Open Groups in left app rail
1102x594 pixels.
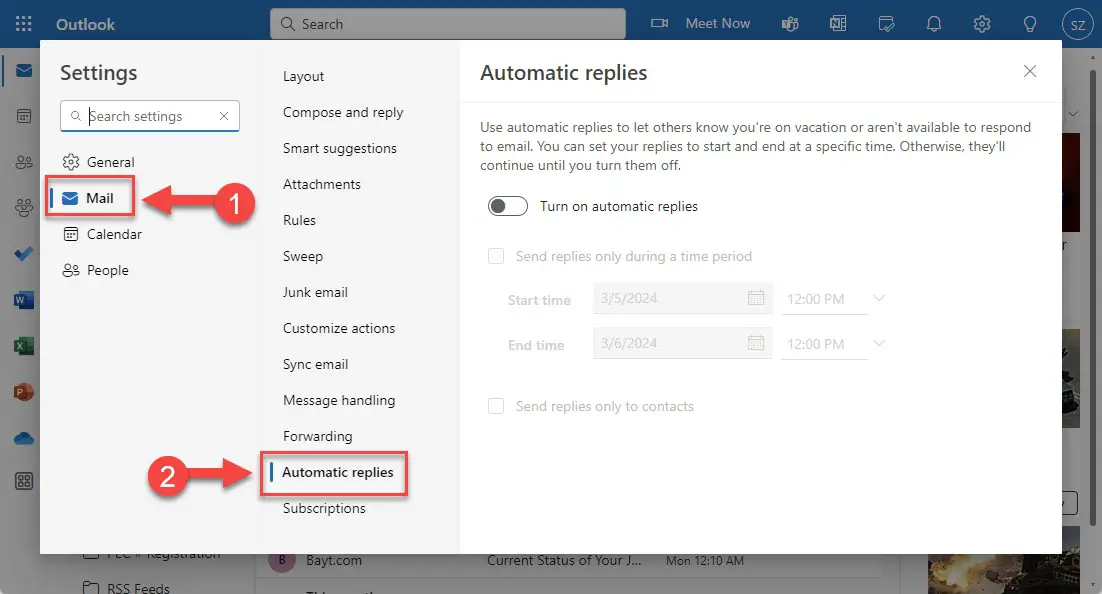point(24,207)
